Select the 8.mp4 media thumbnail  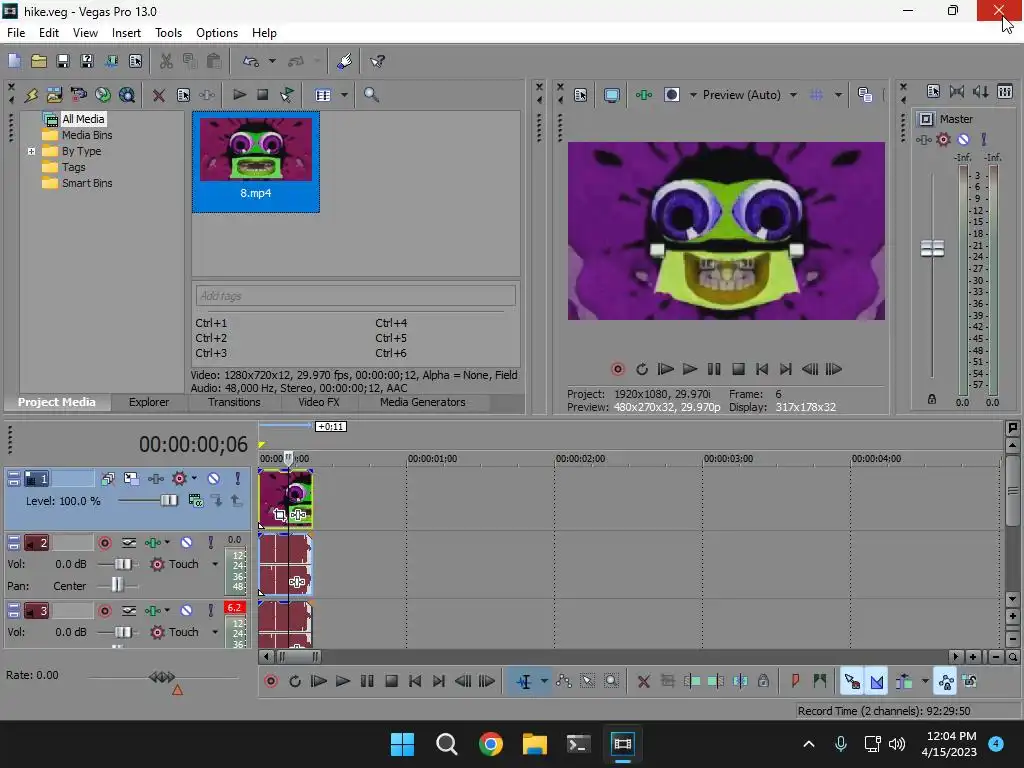click(256, 161)
